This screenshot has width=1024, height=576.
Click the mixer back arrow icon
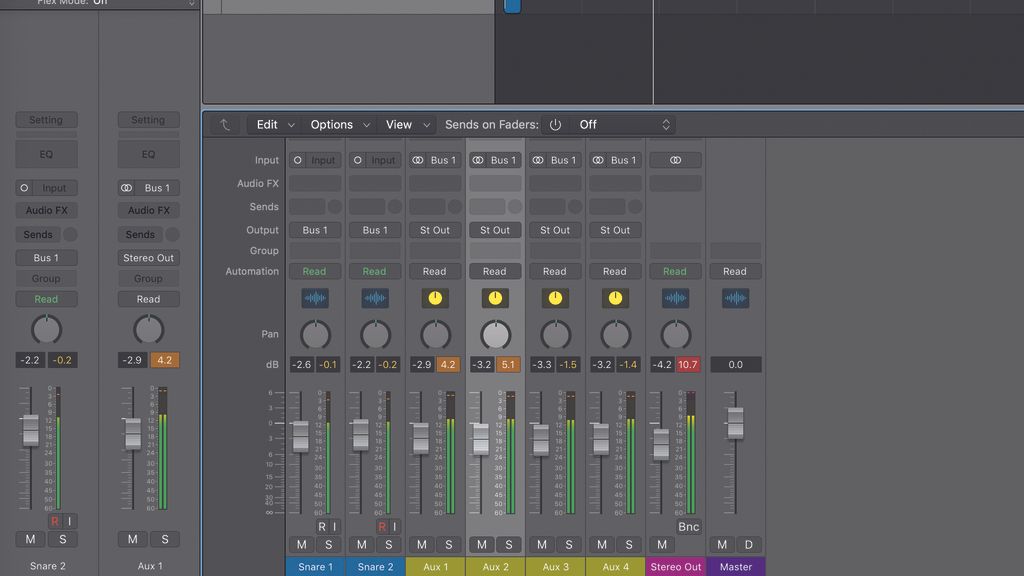click(x=225, y=125)
